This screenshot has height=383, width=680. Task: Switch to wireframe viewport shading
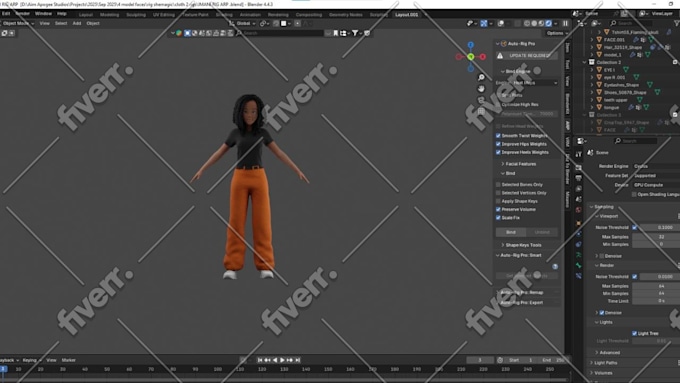(x=527, y=23)
